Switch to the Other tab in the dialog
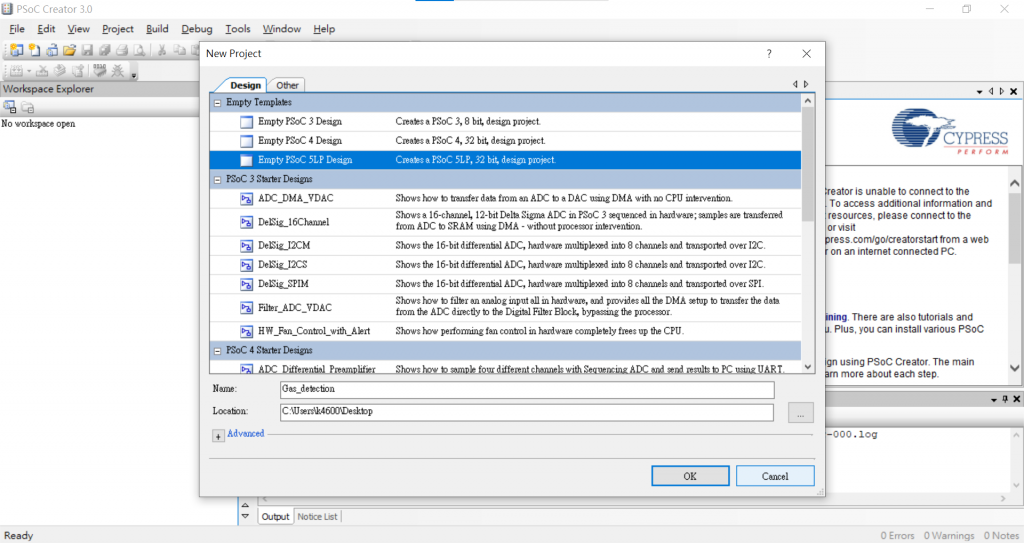 [287, 85]
